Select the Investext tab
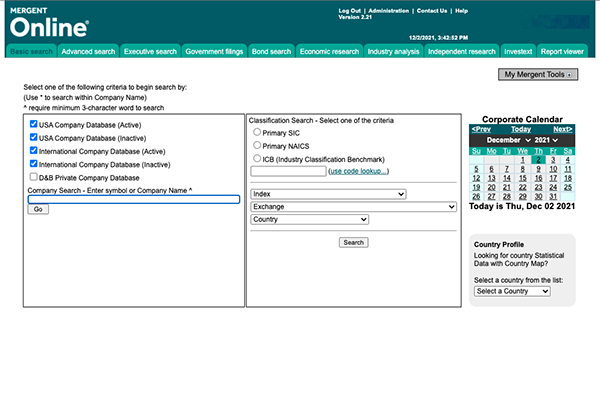The image size is (600, 400). [x=518, y=51]
